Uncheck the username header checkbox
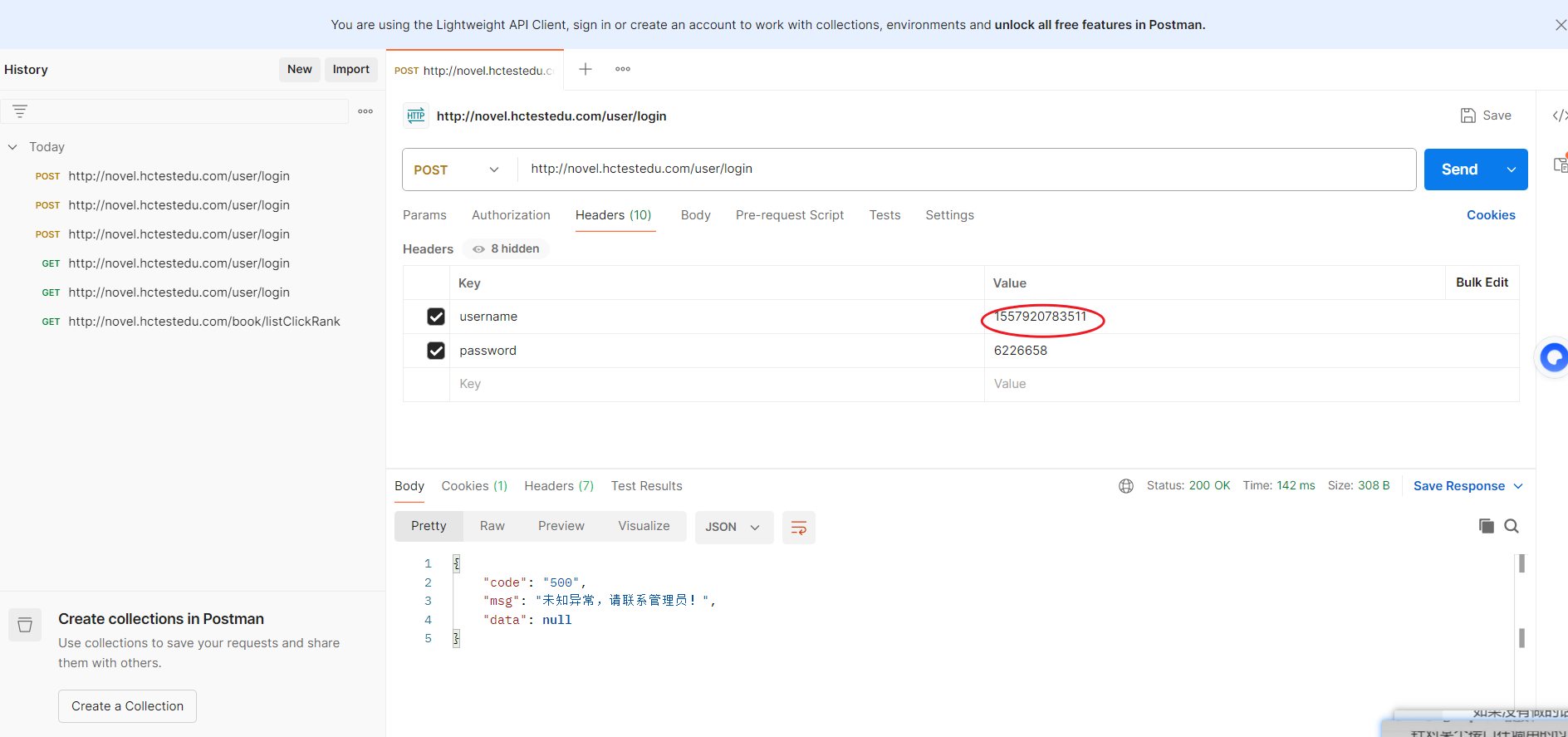Viewport: 1568px width, 737px height. coord(436,317)
